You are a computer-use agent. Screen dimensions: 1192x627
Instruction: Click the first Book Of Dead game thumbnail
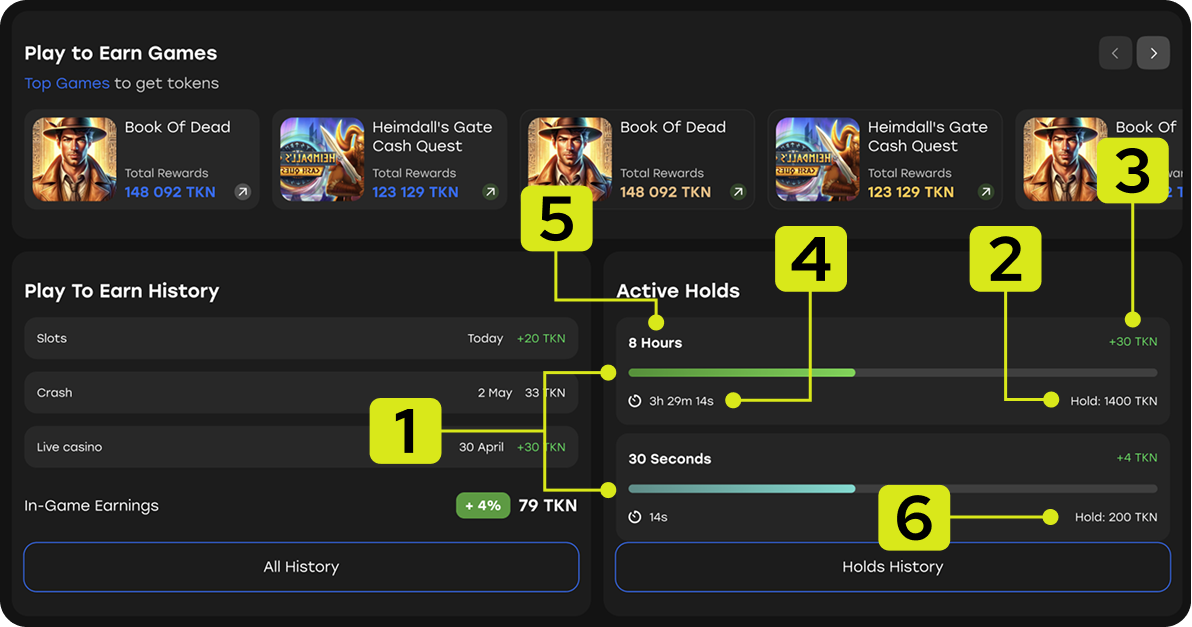click(74, 160)
